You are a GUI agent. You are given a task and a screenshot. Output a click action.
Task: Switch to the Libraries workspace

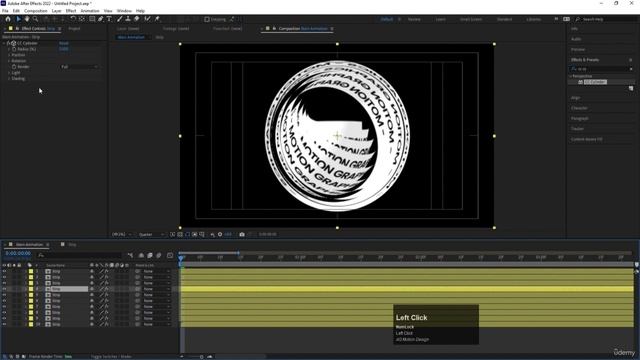[533, 19]
